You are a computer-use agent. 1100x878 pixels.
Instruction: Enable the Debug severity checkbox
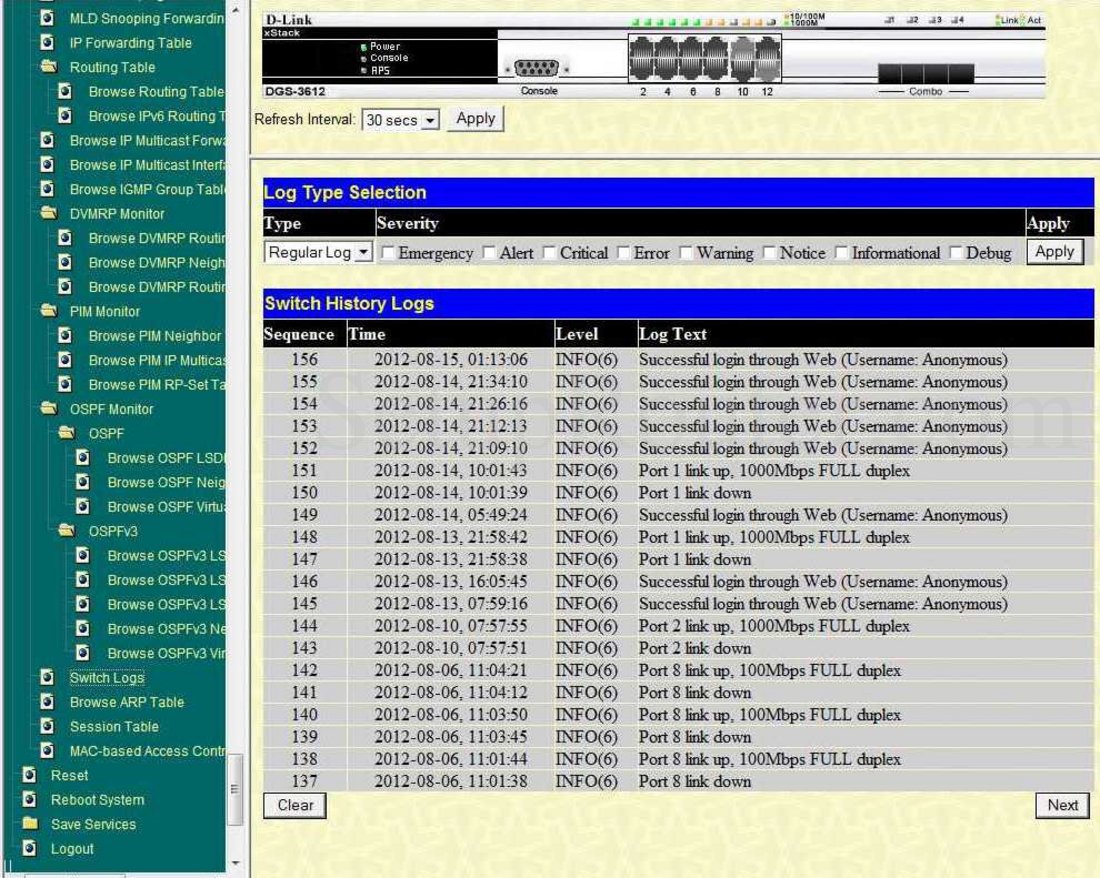tap(957, 253)
